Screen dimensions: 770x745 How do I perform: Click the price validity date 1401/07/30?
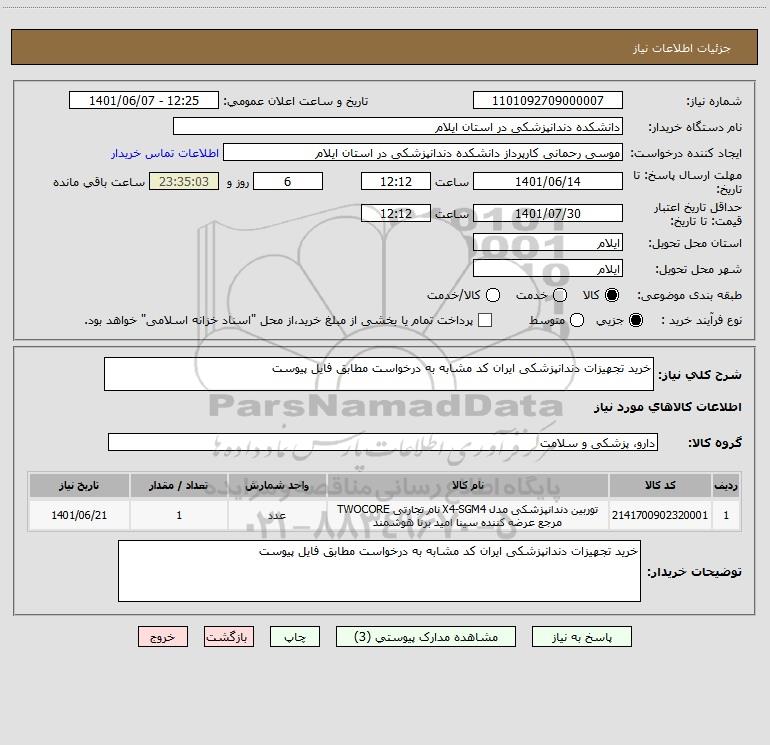click(x=548, y=213)
